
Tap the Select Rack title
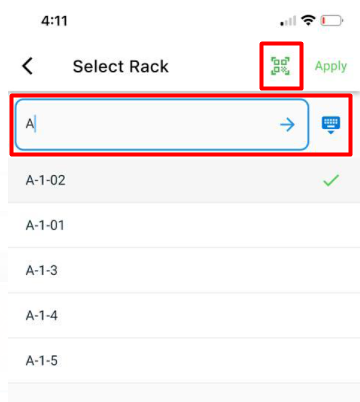(x=121, y=66)
